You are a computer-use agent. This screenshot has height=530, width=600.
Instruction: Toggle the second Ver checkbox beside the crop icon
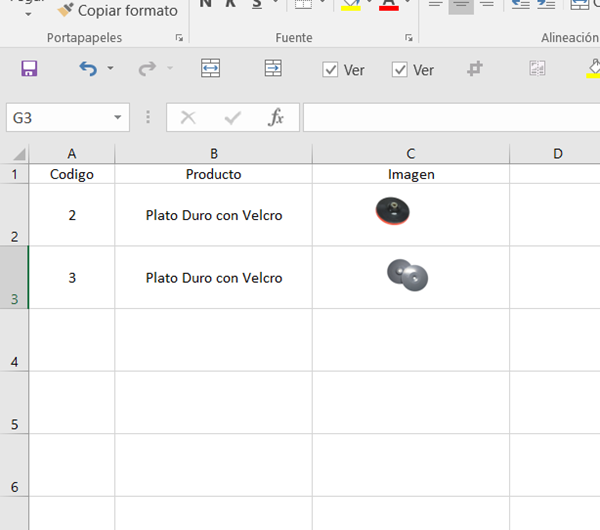tap(399, 70)
